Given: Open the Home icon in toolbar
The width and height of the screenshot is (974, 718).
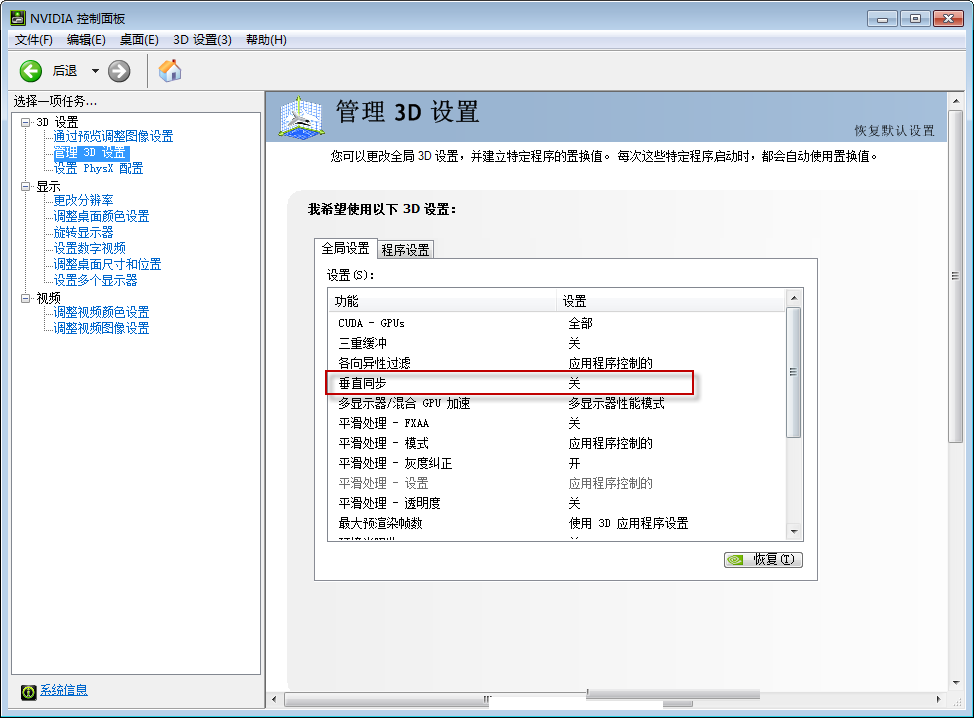Looking at the screenshot, I should (170, 71).
